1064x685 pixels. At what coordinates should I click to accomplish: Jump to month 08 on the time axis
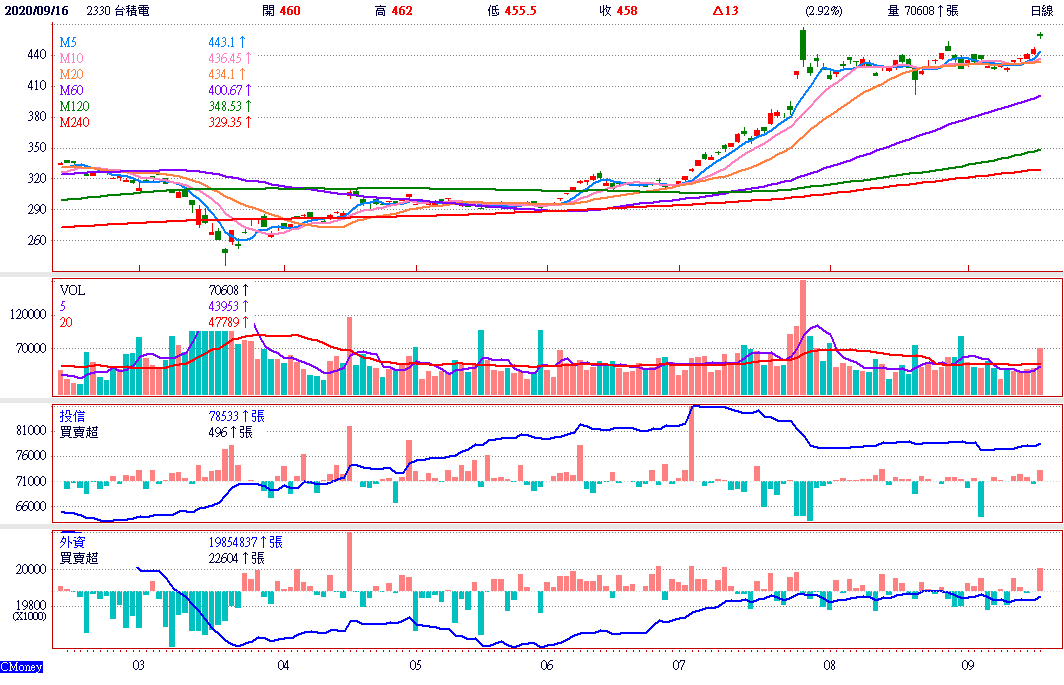[829, 664]
